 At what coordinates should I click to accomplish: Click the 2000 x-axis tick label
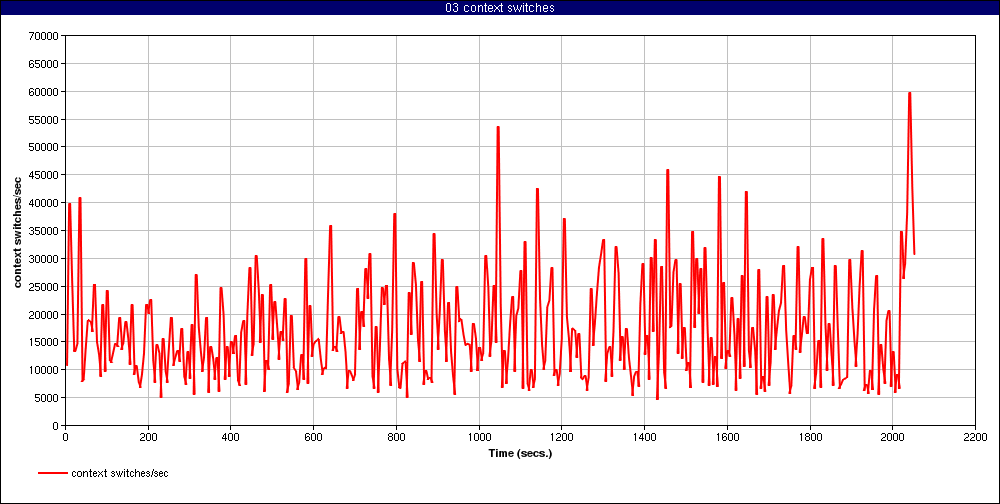(x=892, y=437)
